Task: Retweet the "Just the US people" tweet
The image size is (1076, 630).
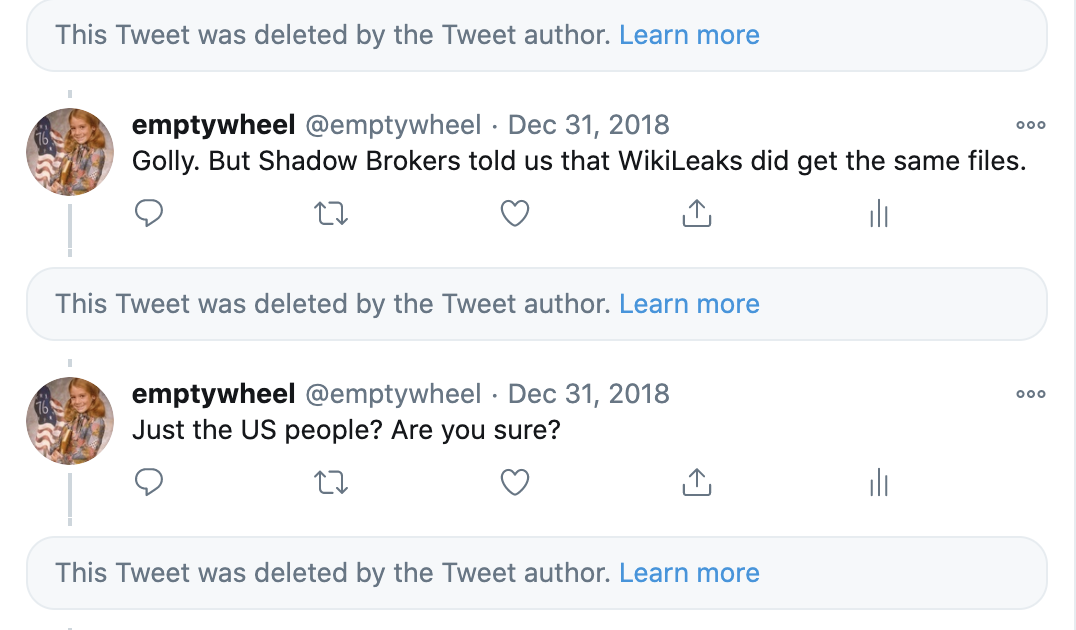Action: 331,483
